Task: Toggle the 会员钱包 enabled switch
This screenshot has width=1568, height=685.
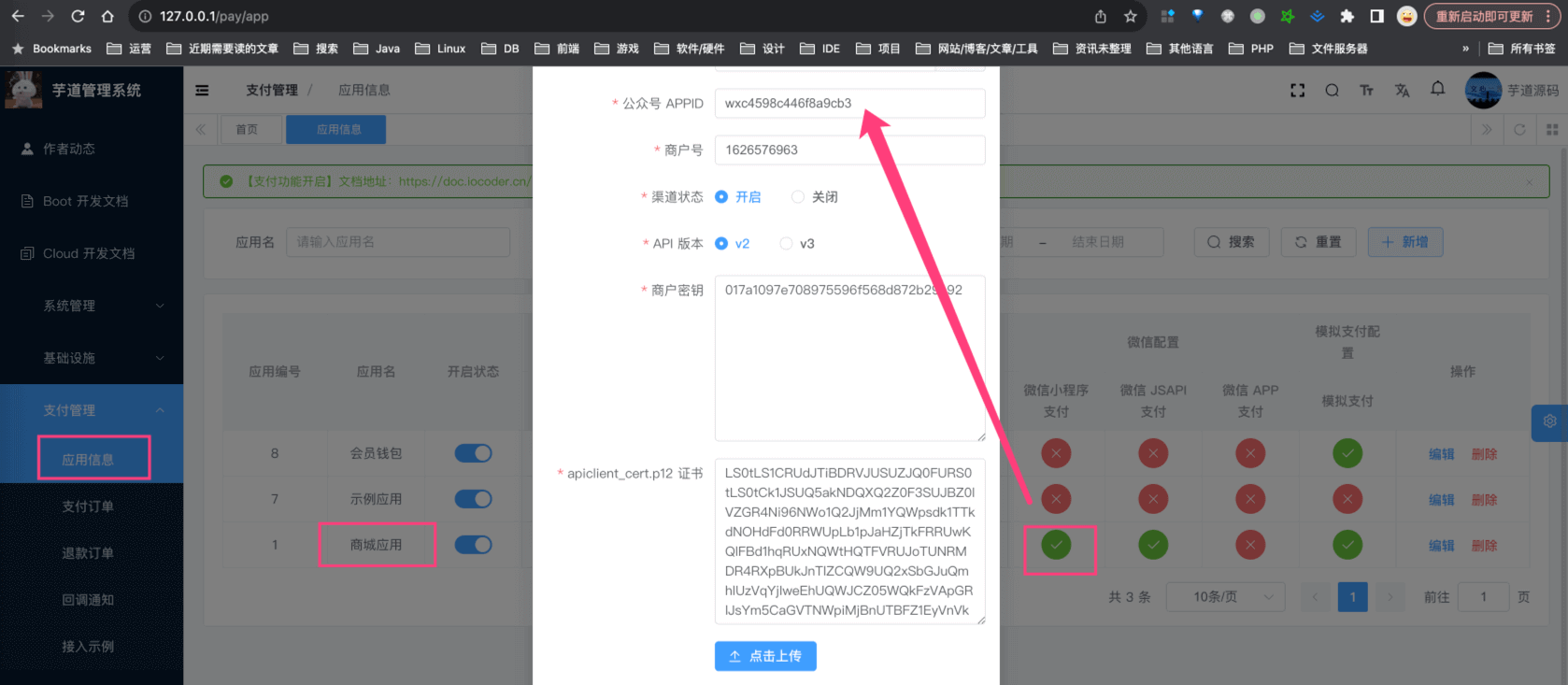Action: 473,453
